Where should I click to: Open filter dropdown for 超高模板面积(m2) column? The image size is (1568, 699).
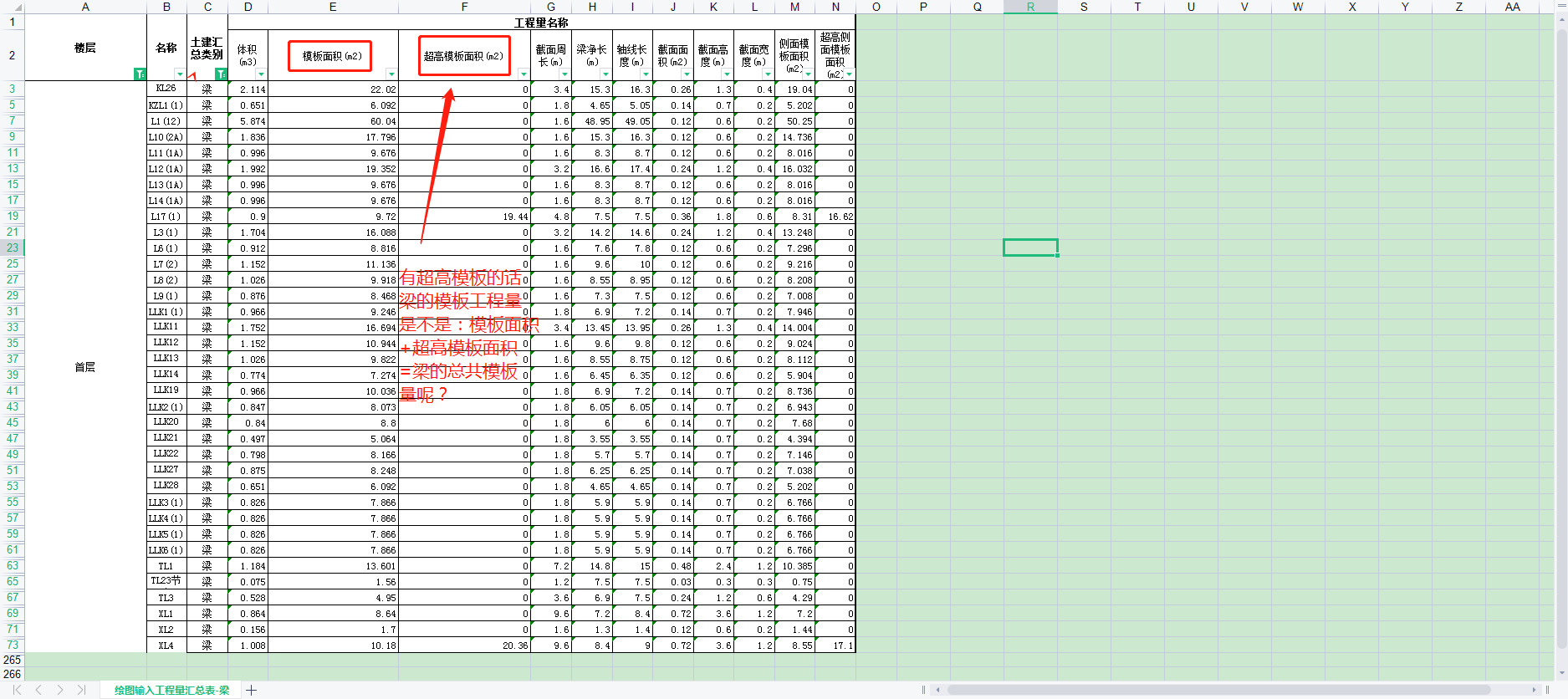tap(524, 74)
